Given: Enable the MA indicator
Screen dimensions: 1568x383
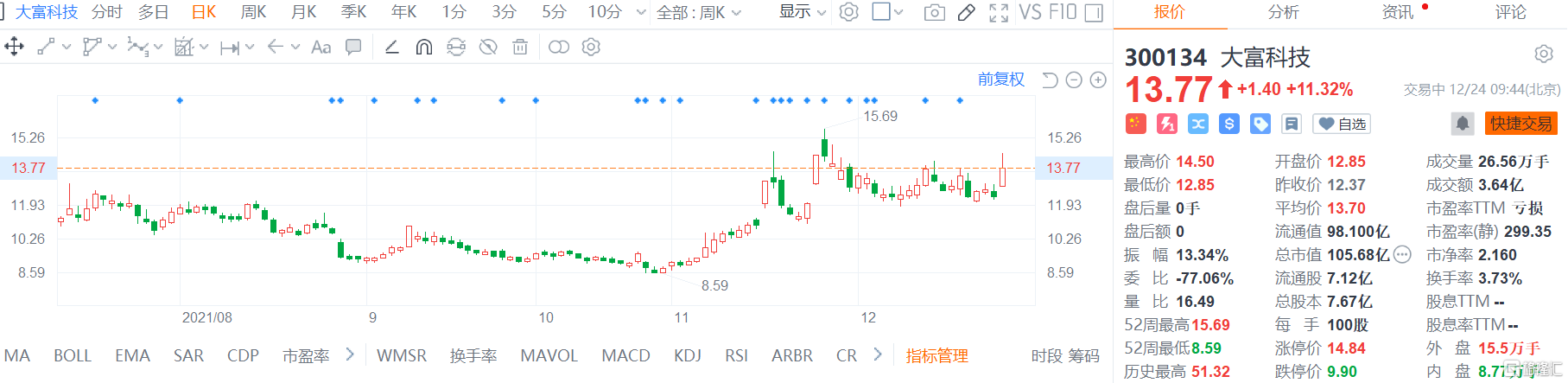Looking at the screenshot, I should pyautogui.click(x=16, y=355).
